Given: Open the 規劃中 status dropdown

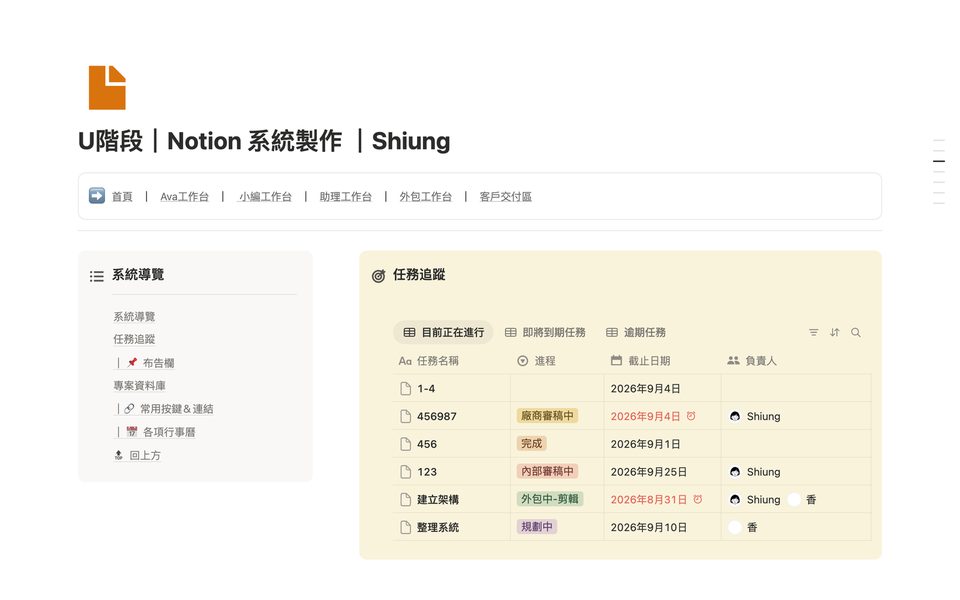Looking at the screenshot, I should tap(536, 527).
